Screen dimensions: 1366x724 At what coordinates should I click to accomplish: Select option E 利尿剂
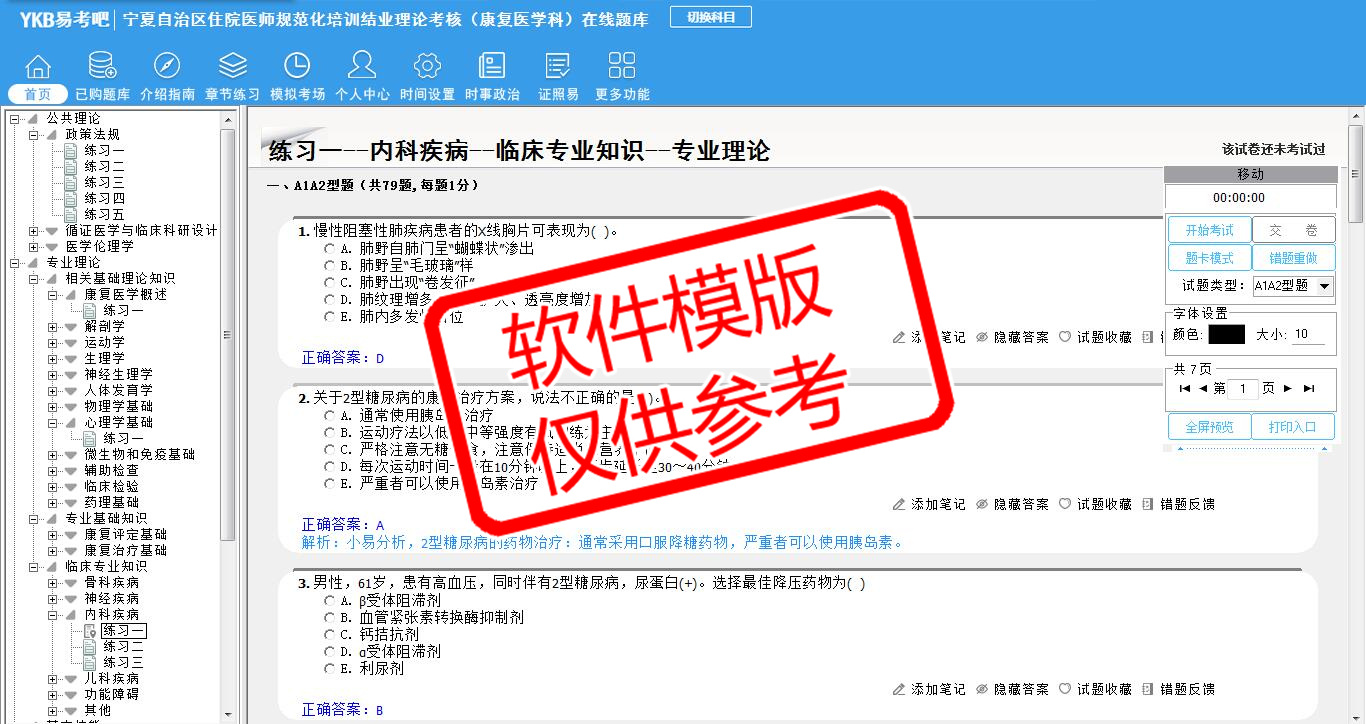pyautogui.click(x=330, y=669)
